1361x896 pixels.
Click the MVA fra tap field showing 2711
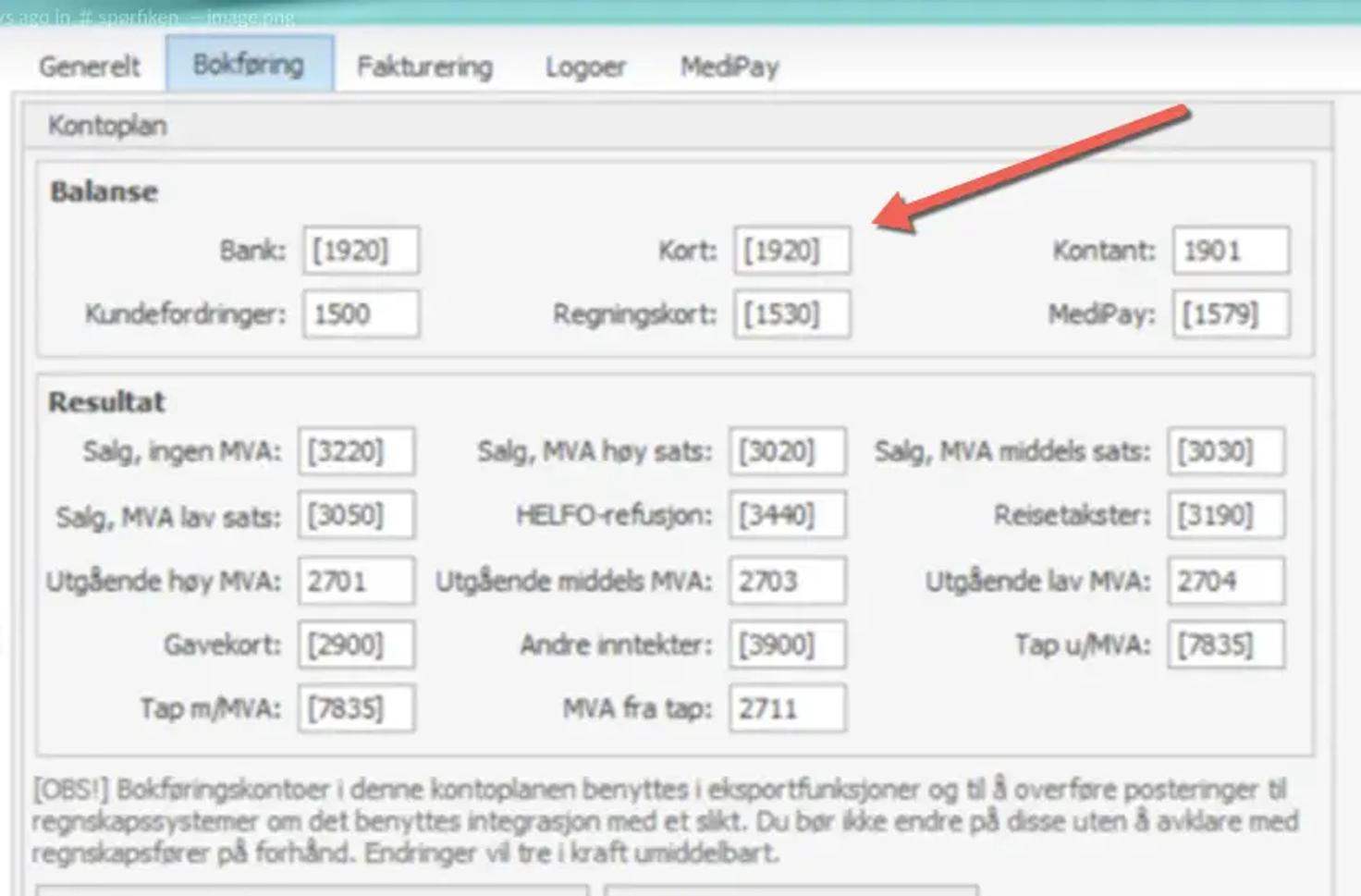787,708
